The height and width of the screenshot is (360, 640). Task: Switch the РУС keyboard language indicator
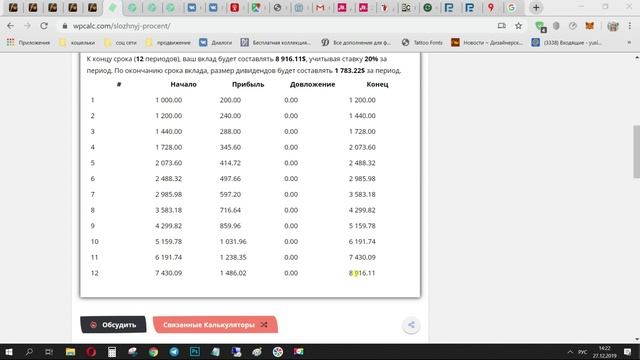[583, 352]
